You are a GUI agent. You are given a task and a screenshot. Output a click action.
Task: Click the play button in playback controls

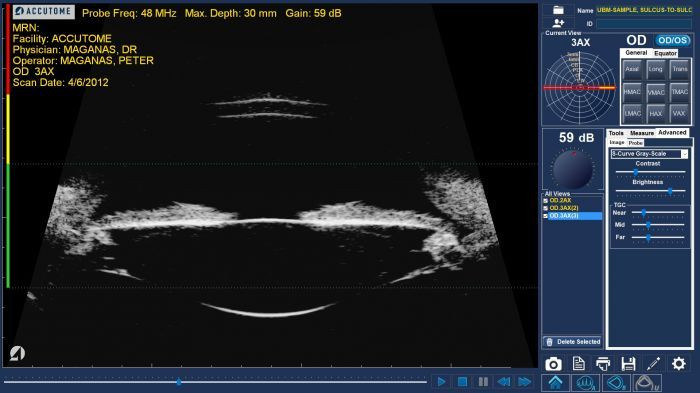(x=441, y=382)
